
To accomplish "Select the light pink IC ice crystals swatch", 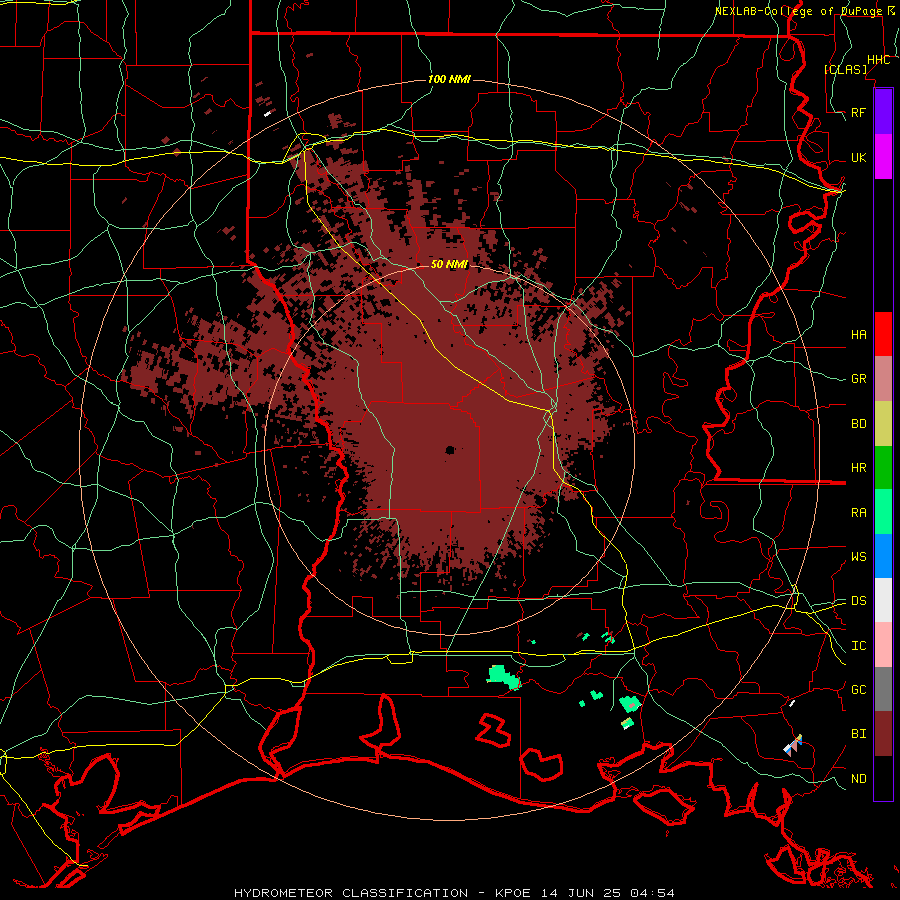I will [883, 645].
